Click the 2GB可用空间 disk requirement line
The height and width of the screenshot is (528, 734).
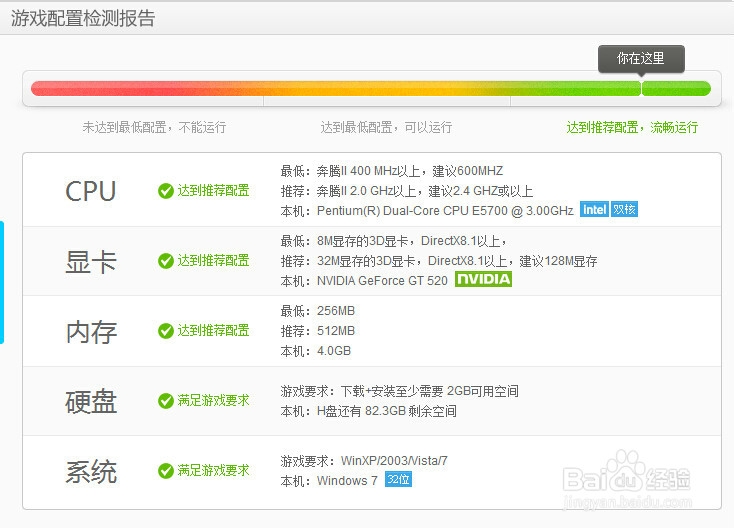[x=400, y=391]
